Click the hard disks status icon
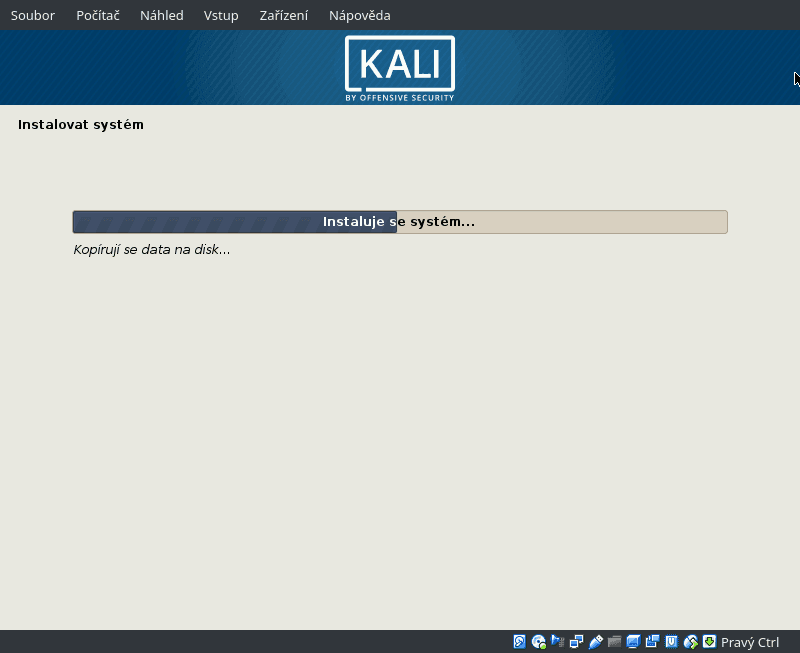The width and height of the screenshot is (800, 653). (x=519, y=641)
